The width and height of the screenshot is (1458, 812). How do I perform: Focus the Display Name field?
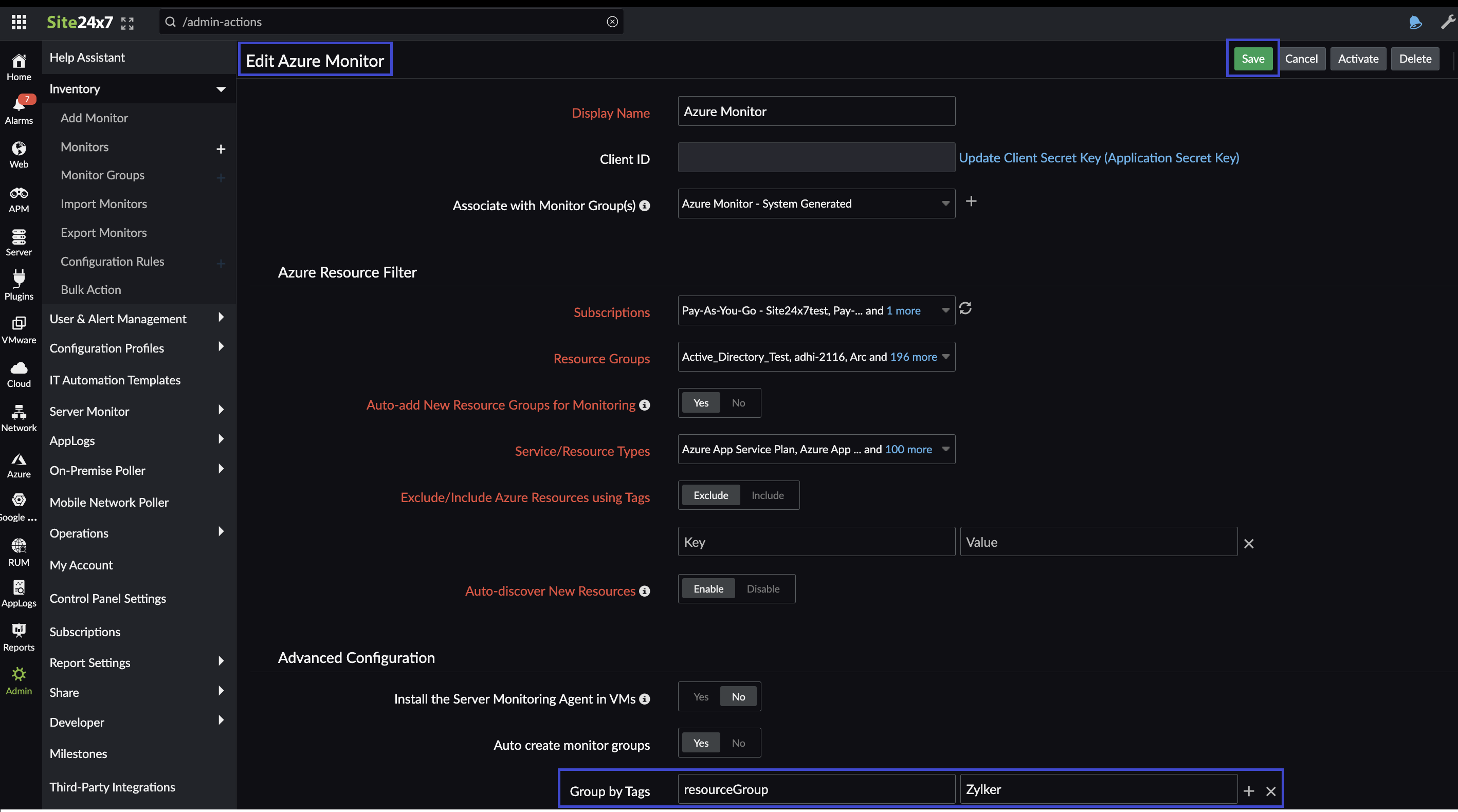tap(816, 112)
